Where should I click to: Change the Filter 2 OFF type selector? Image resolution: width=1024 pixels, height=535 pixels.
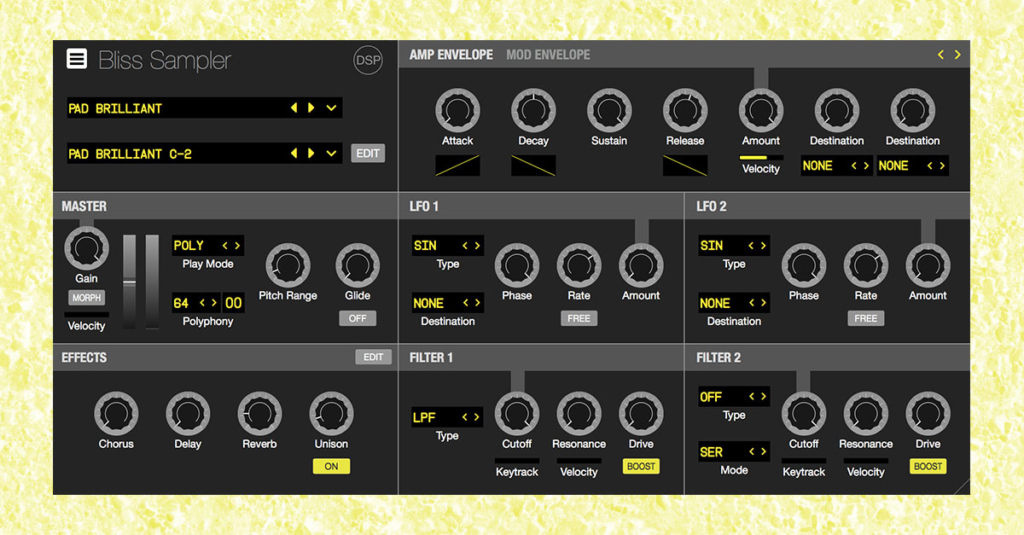[733, 397]
